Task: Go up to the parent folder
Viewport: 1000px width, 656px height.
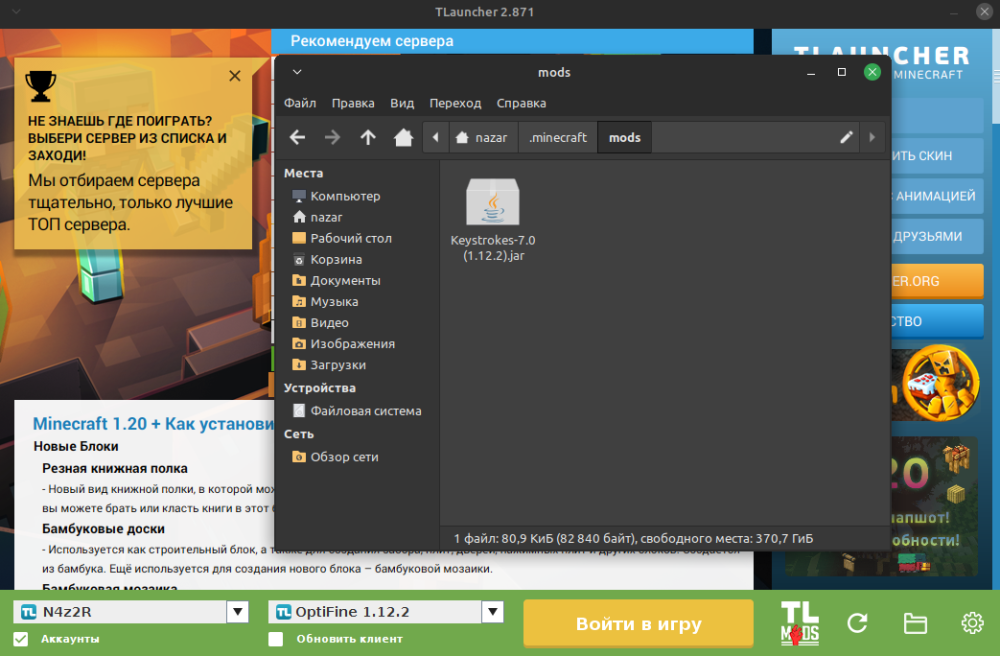Action: [x=368, y=137]
